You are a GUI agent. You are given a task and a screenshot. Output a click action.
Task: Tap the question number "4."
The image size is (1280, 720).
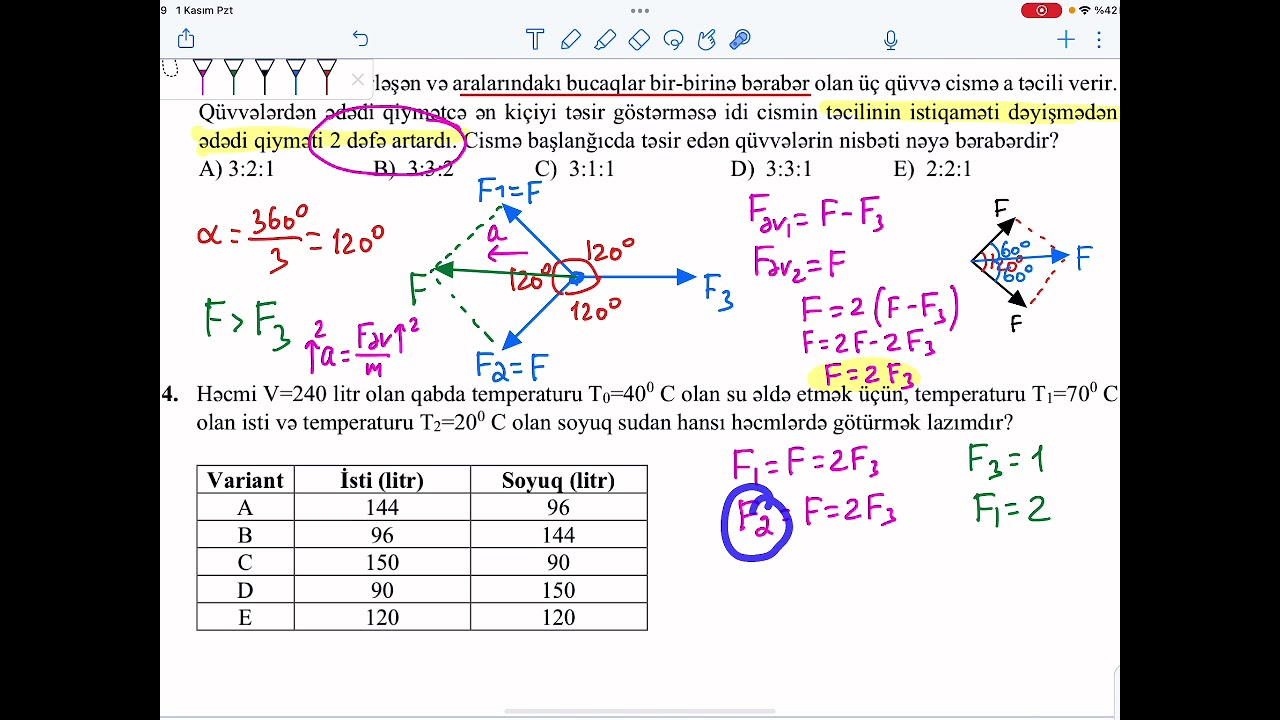pyautogui.click(x=170, y=395)
